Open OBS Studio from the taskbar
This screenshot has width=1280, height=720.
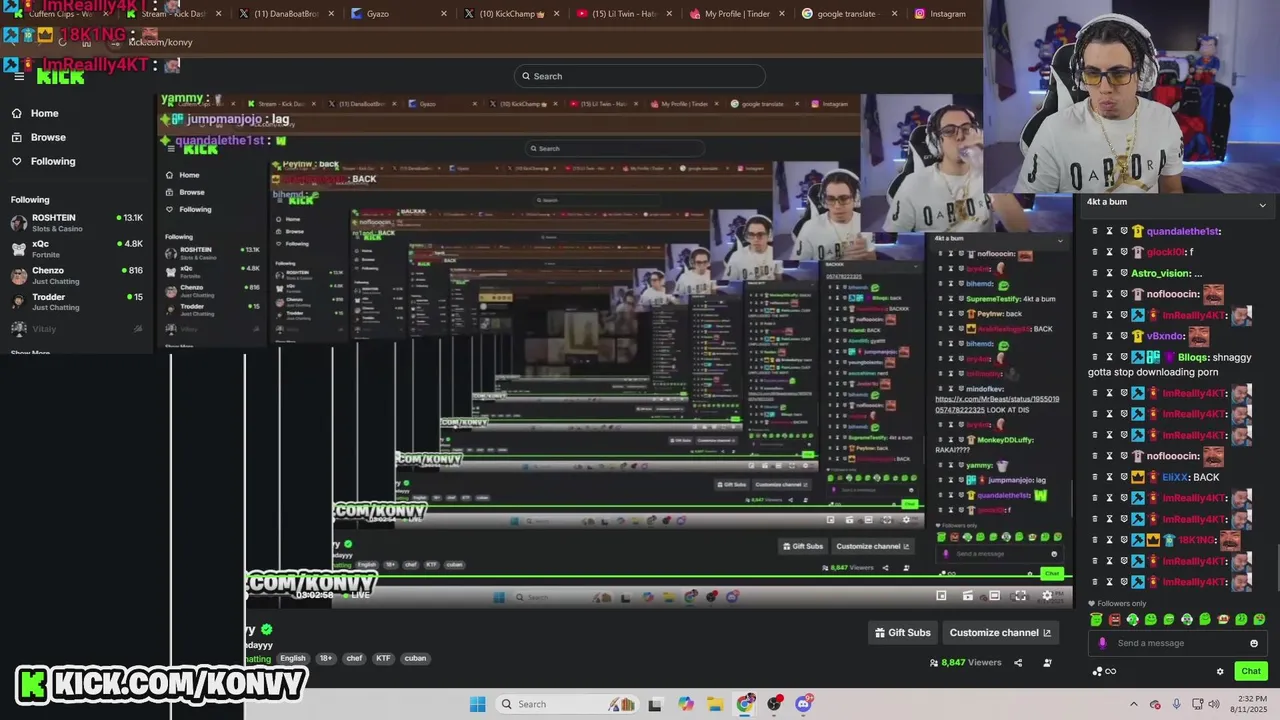(x=774, y=704)
